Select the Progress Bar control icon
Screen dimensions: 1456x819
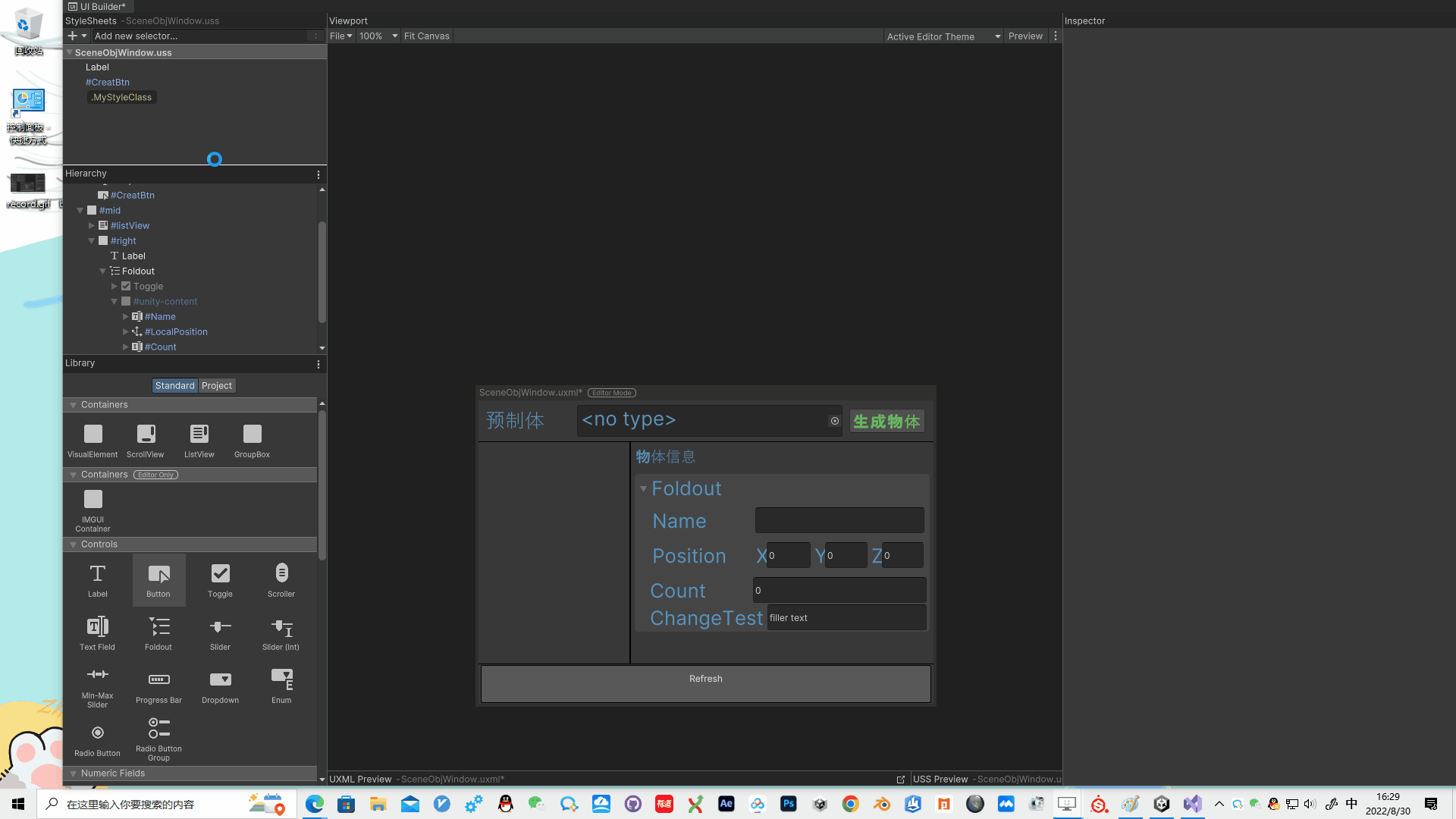coord(158,681)
